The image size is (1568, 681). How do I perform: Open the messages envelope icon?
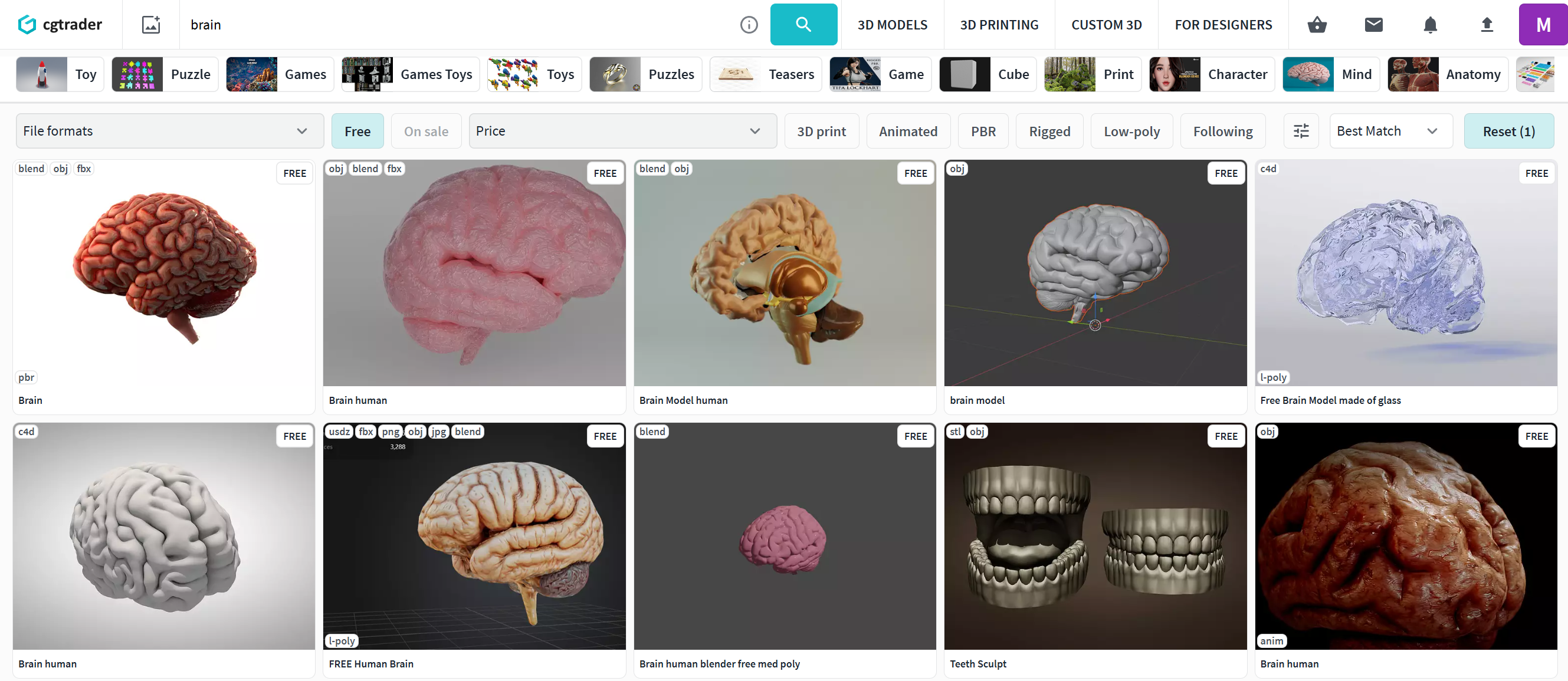pyautogui.click(x=1373, y=25)
